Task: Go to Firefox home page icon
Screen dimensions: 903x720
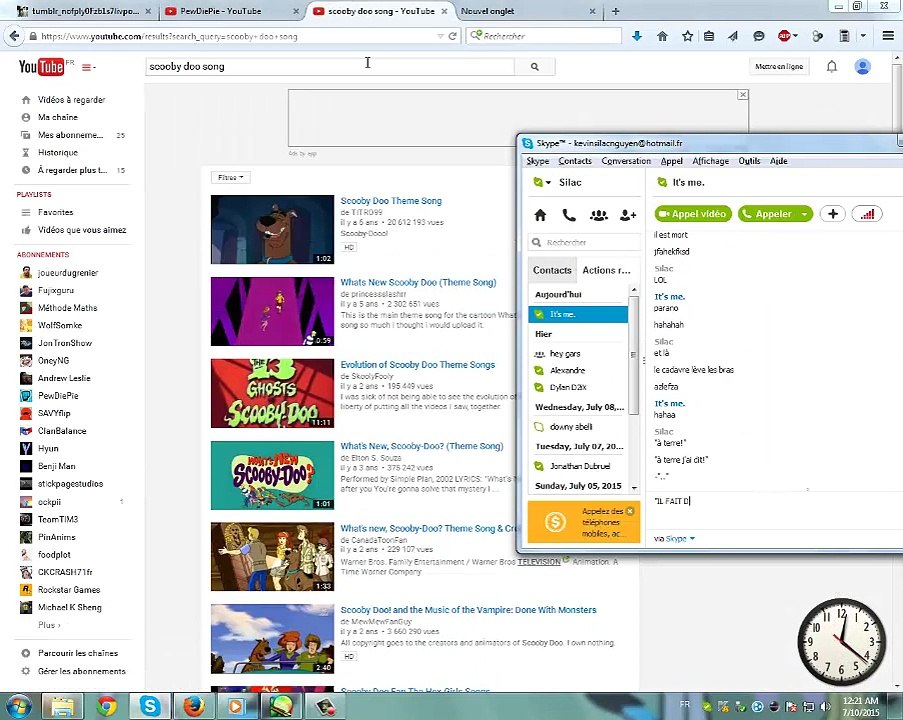Action: [x=662, y=36]
